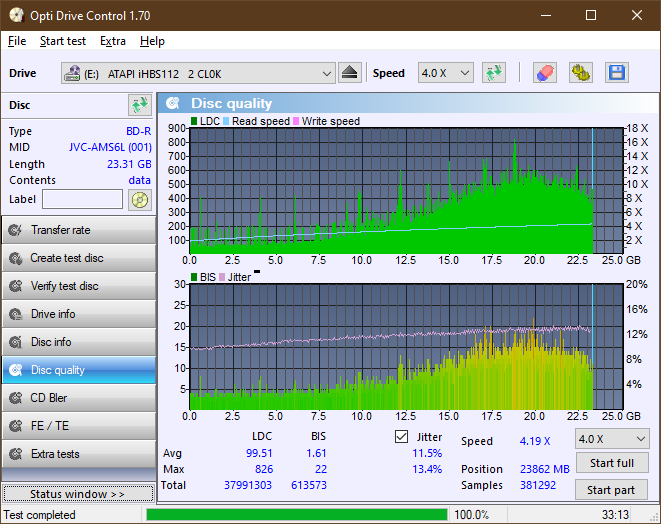The height and width of the screenshot is (524, 661).
Task: Click the LDC total 37991303
Action: [x=248, y=485]
